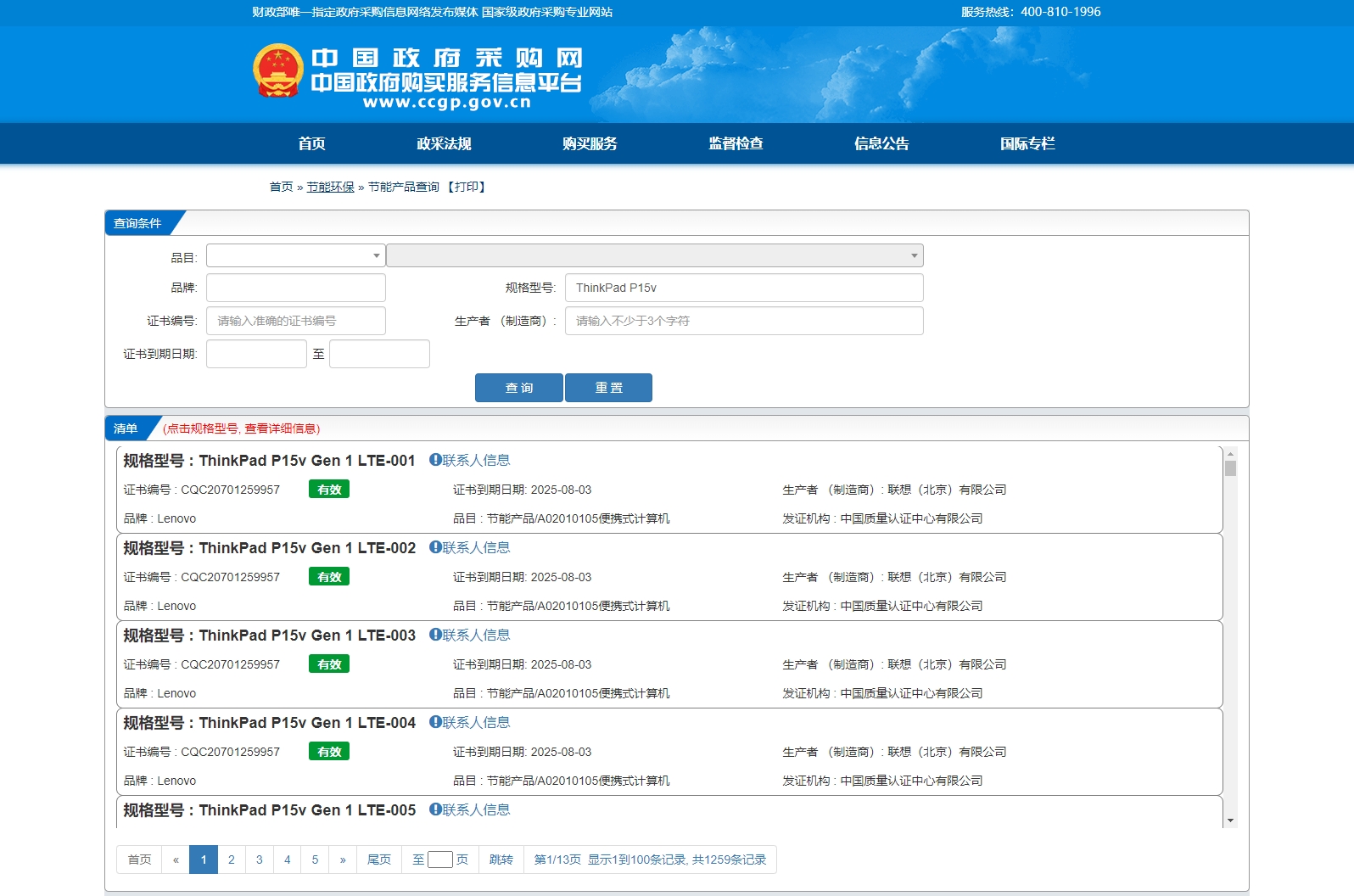Expand the 品目 category dropdown
The width and height of the screenshot is (1354, 896).
click(x=295, y=255)
